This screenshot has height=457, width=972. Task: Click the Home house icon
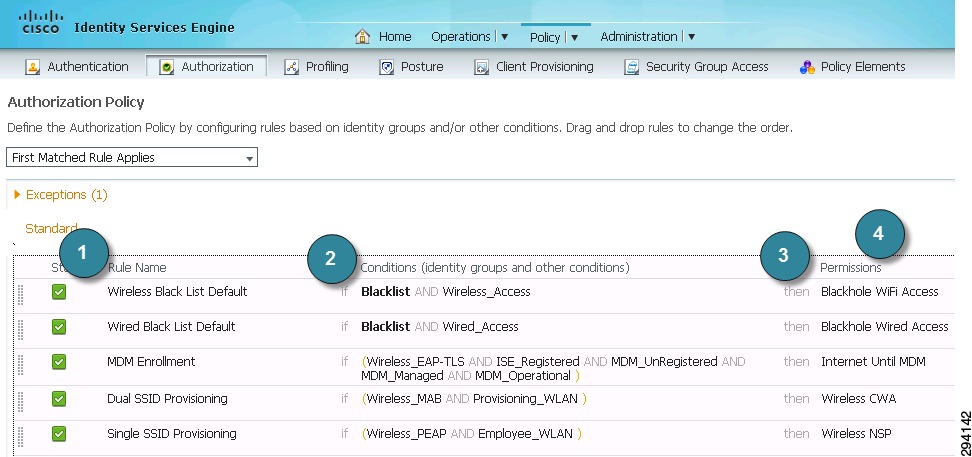point(363,37)
